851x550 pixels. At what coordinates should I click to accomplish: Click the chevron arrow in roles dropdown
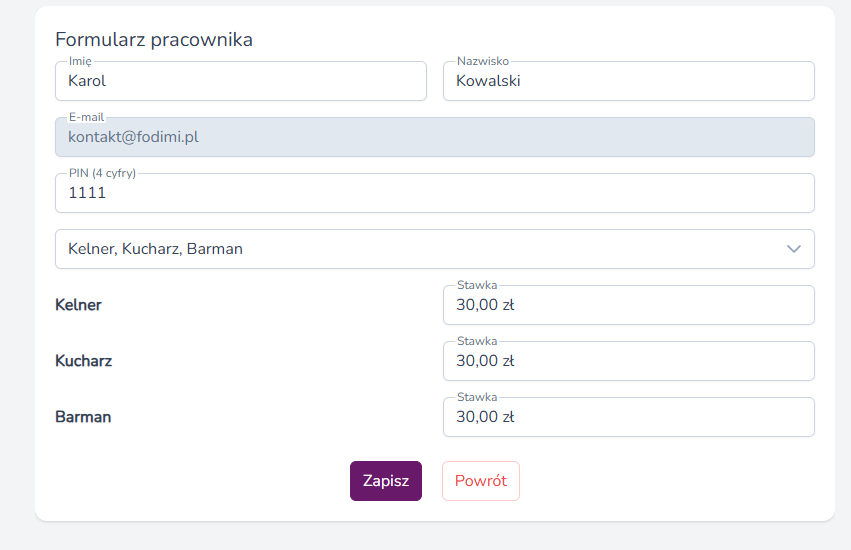click(793, 249)
